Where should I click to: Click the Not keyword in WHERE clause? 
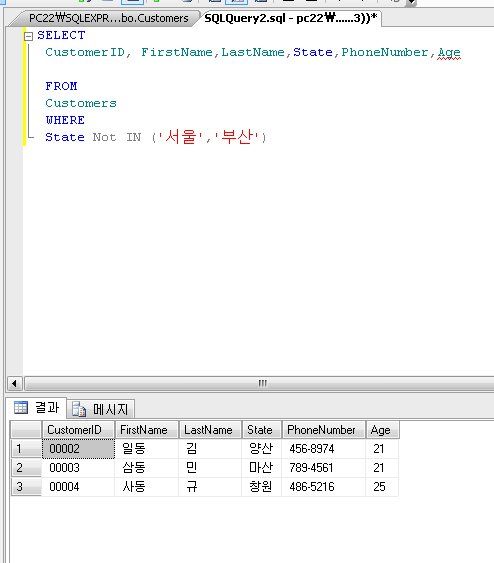pyautogui.click(x=104, y=137)
